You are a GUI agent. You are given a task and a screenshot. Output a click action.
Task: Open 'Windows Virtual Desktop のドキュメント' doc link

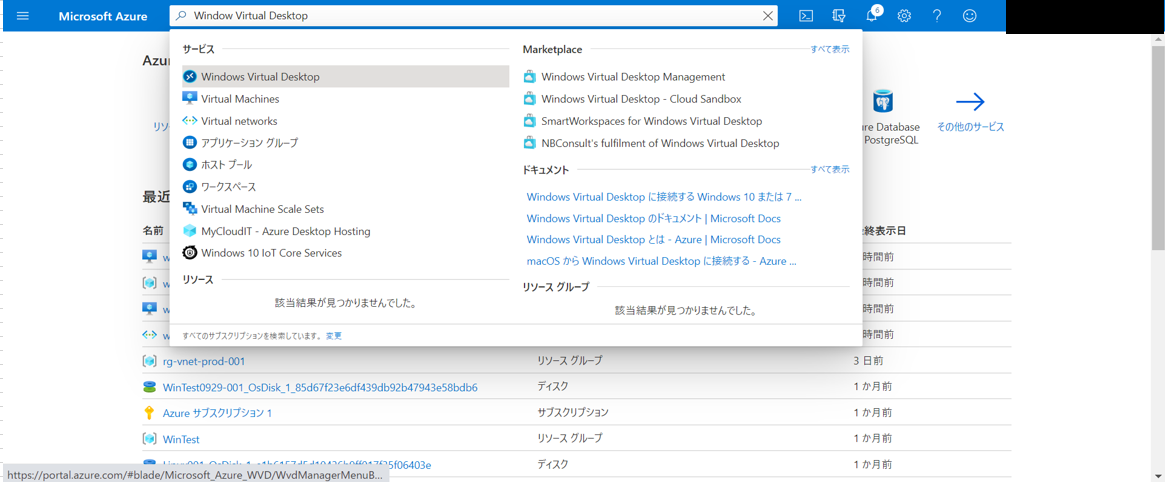653,218
